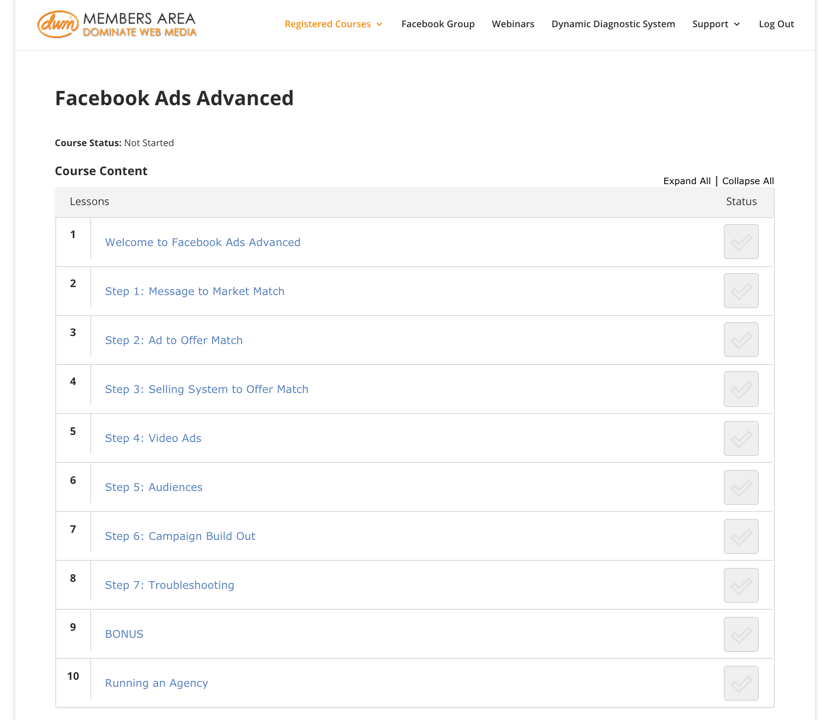Go to Facebook Group page
Viewport: 826px width, 720px height.
438,24
